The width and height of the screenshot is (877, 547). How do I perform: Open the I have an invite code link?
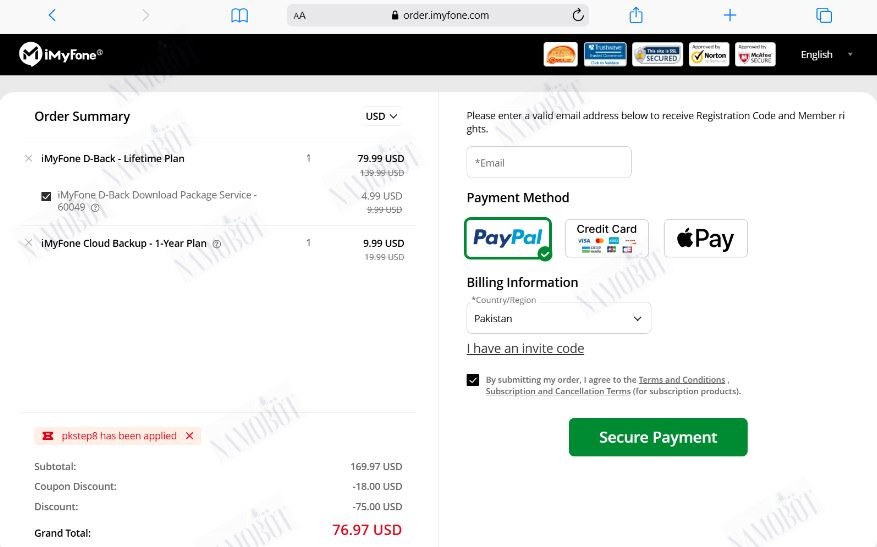525,348
